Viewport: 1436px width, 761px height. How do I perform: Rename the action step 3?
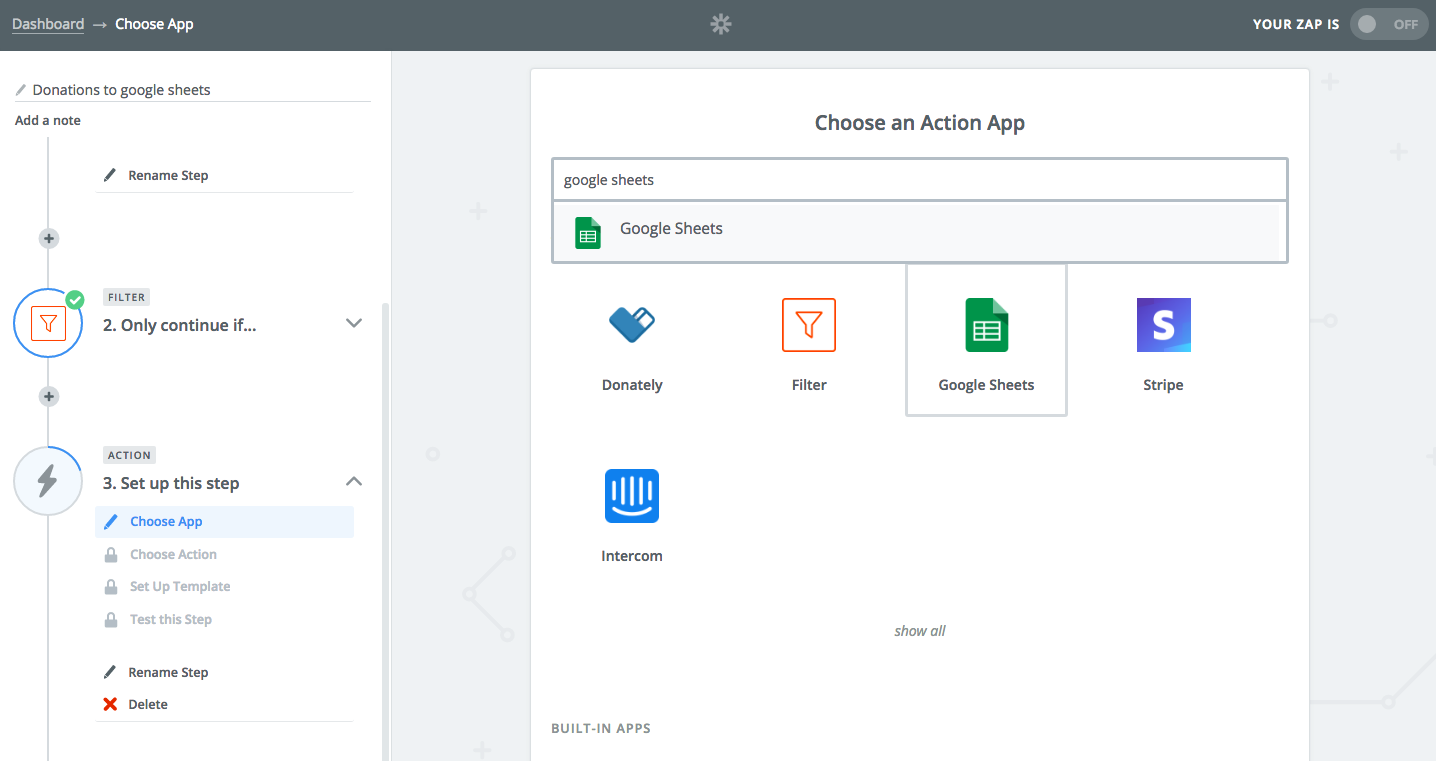coord(168,672)
